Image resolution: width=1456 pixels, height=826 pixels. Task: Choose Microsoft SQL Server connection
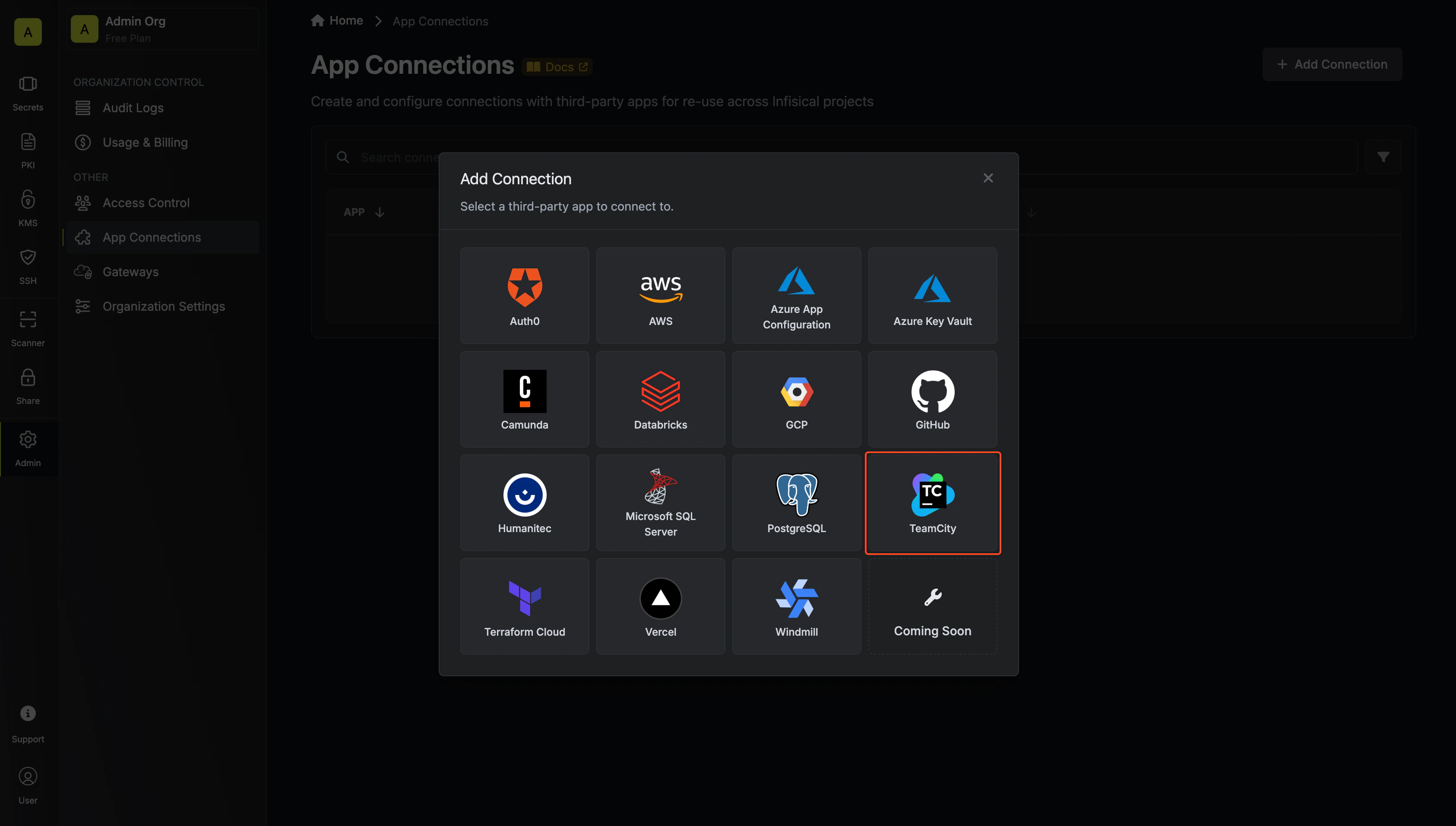coord(660,503)
